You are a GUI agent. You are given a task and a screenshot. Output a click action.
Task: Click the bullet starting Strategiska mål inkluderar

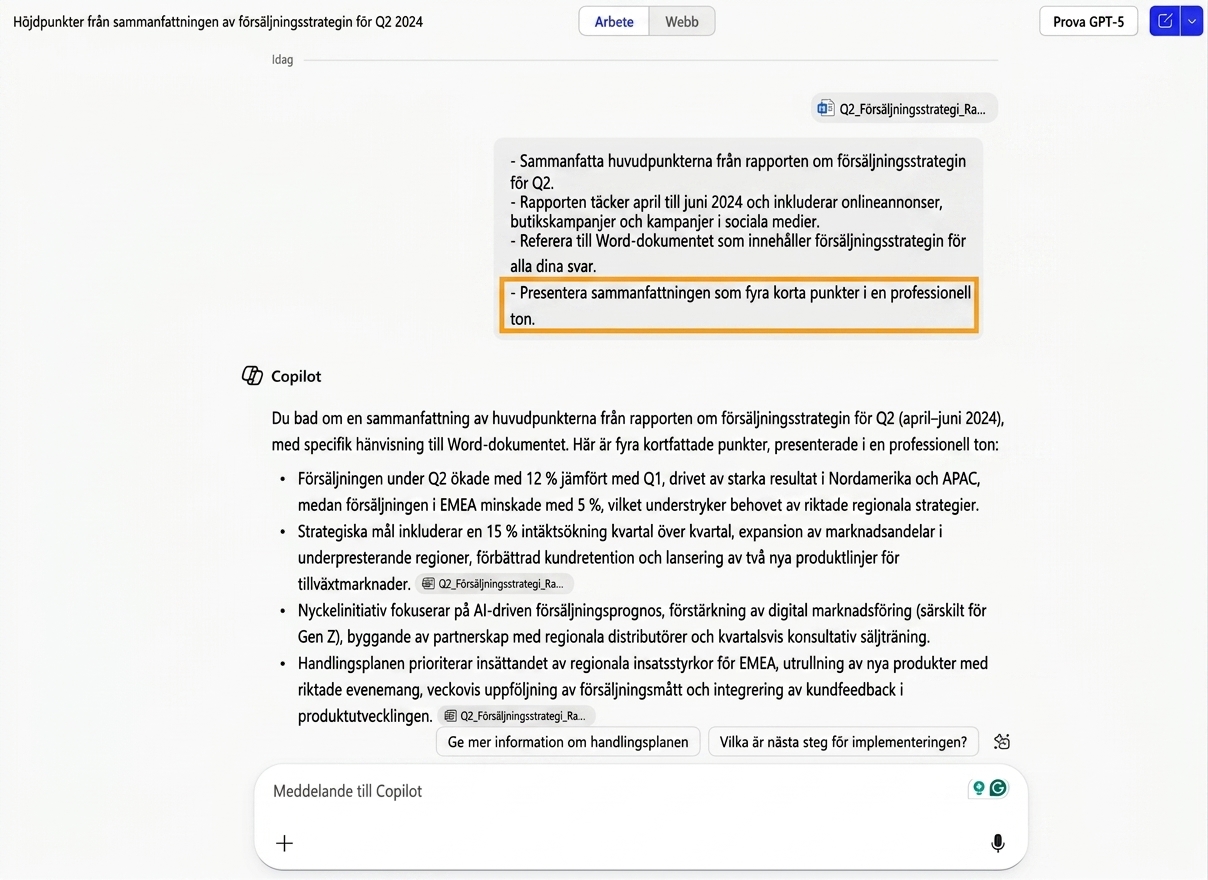point(620,557)
